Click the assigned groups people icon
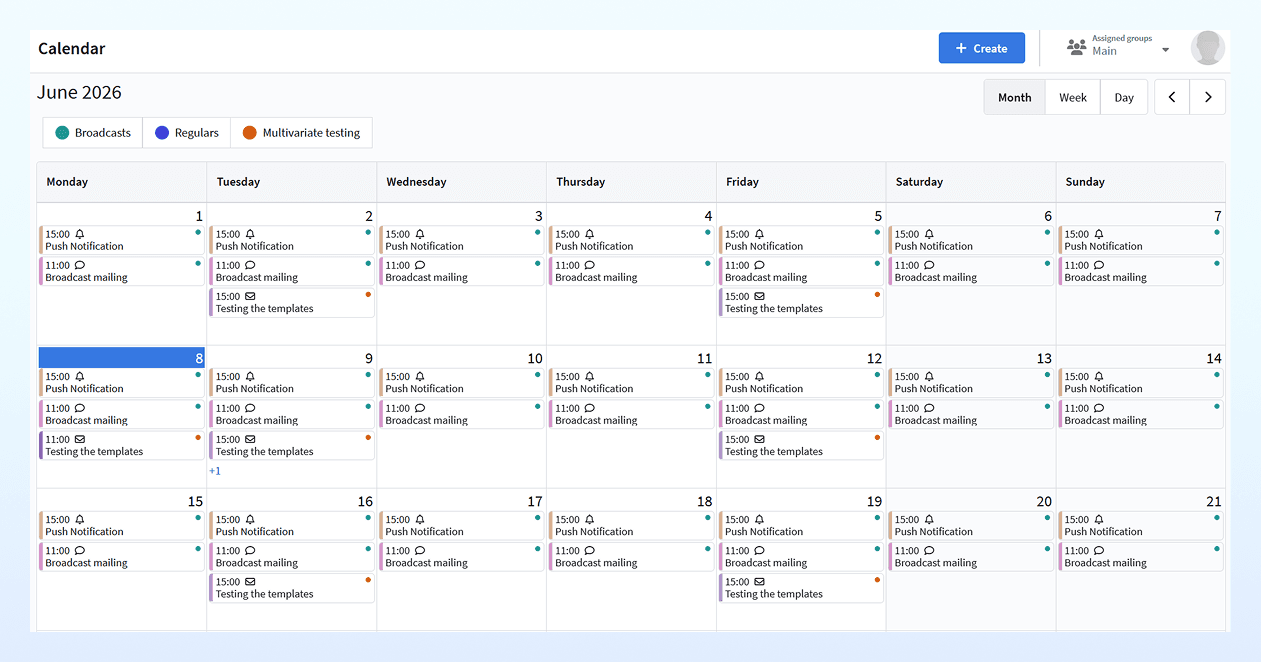This screenshot has width=1261, height=662. tap(1076, 47)
